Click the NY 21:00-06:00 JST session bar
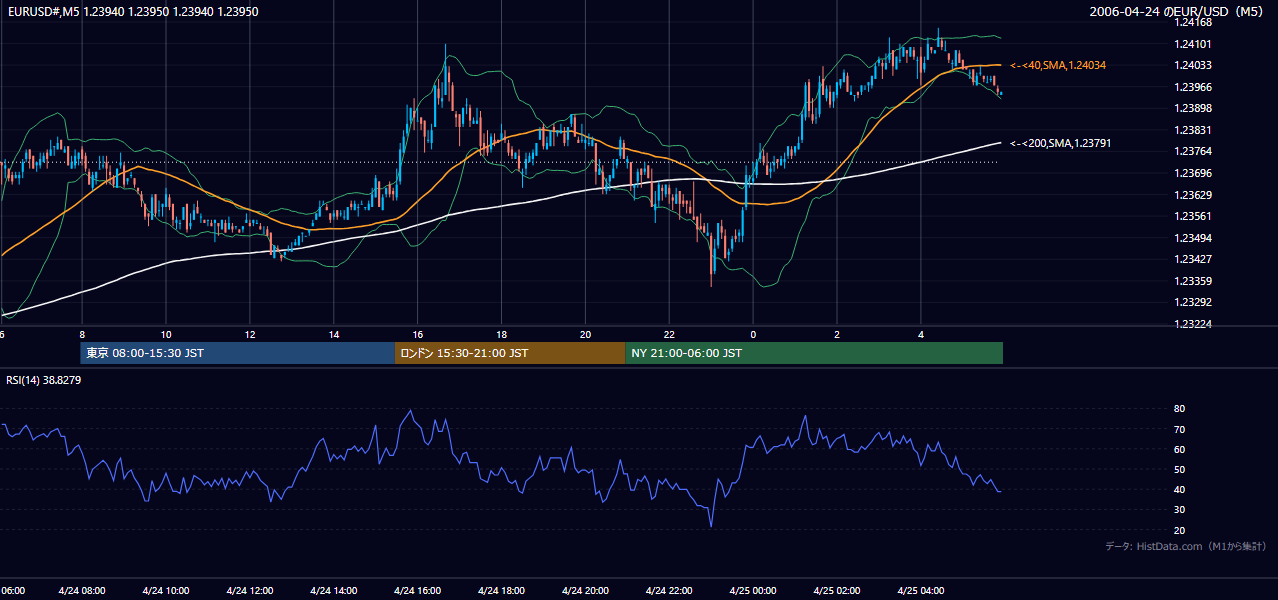 814,353
